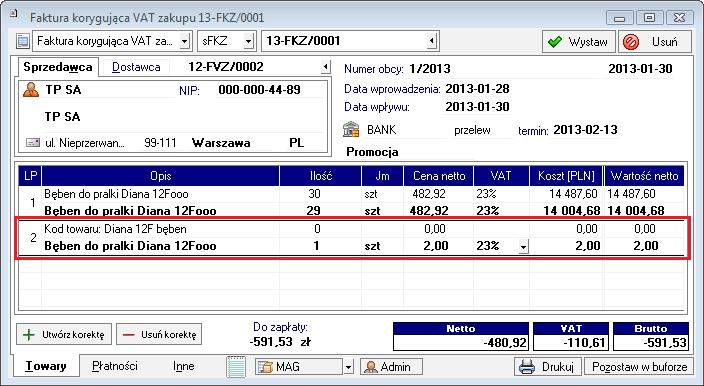Viewport: 704px width, 386px height.
Task: Click the window title bar document icon
Action: (x=13, y=14)
